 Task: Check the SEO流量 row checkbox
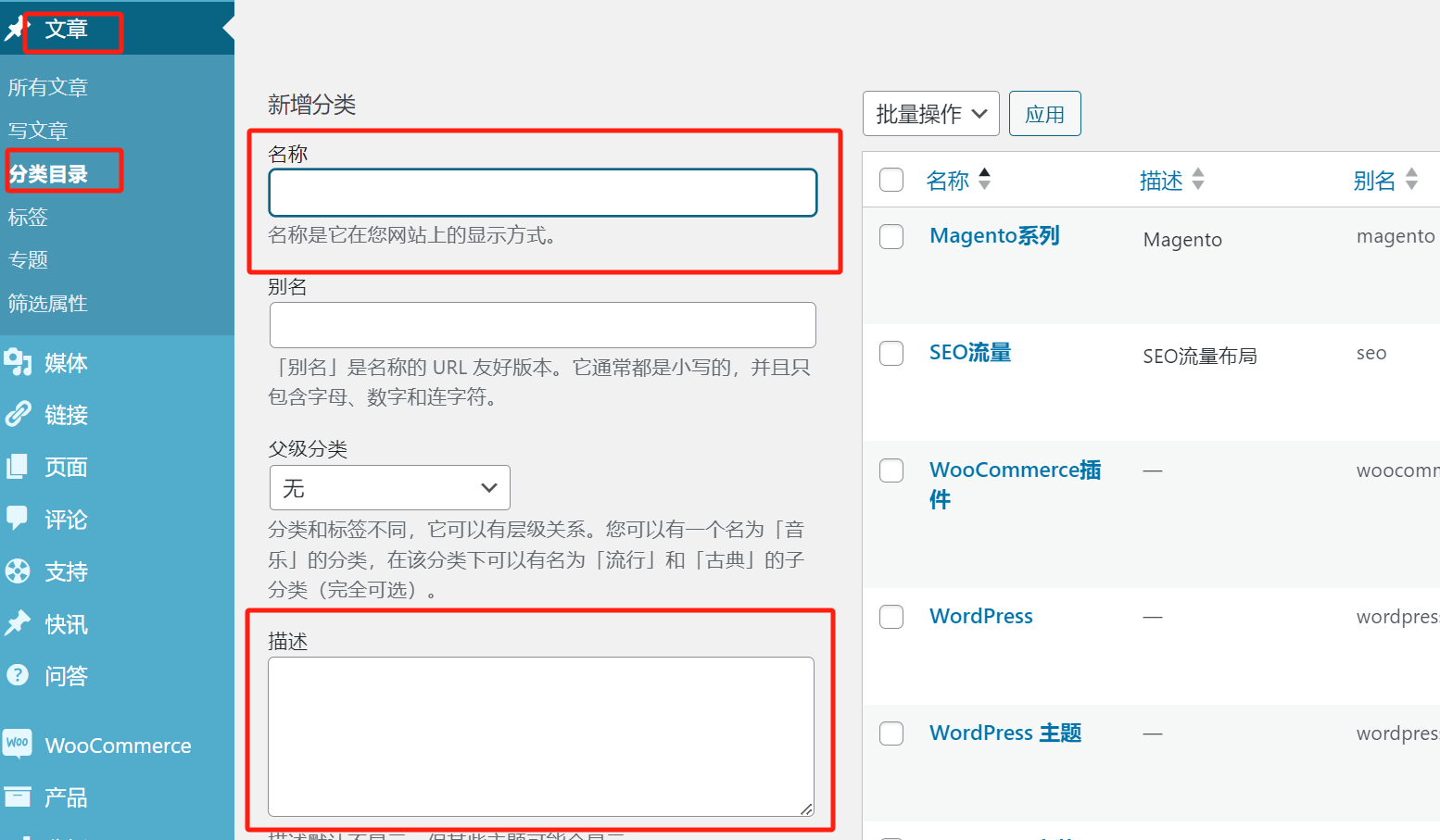[x=891, y=353]
